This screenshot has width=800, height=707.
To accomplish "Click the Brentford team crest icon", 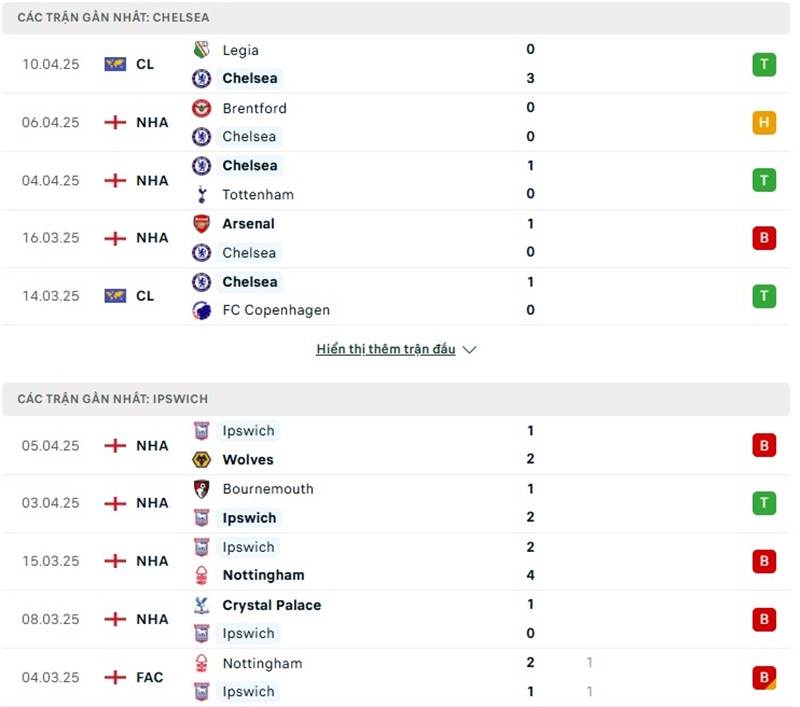I will tap(201, 108).
